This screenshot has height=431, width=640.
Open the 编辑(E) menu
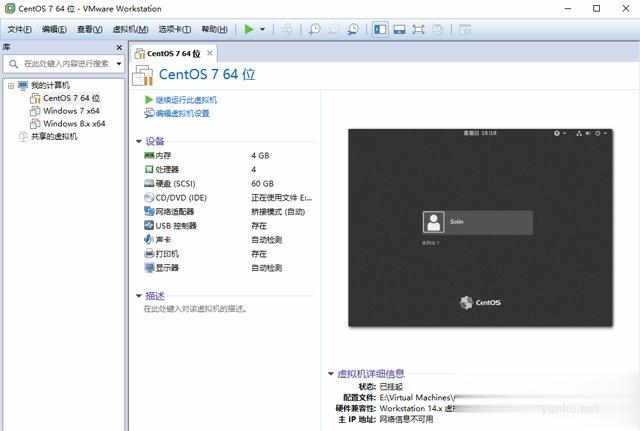tap(54, 29)
